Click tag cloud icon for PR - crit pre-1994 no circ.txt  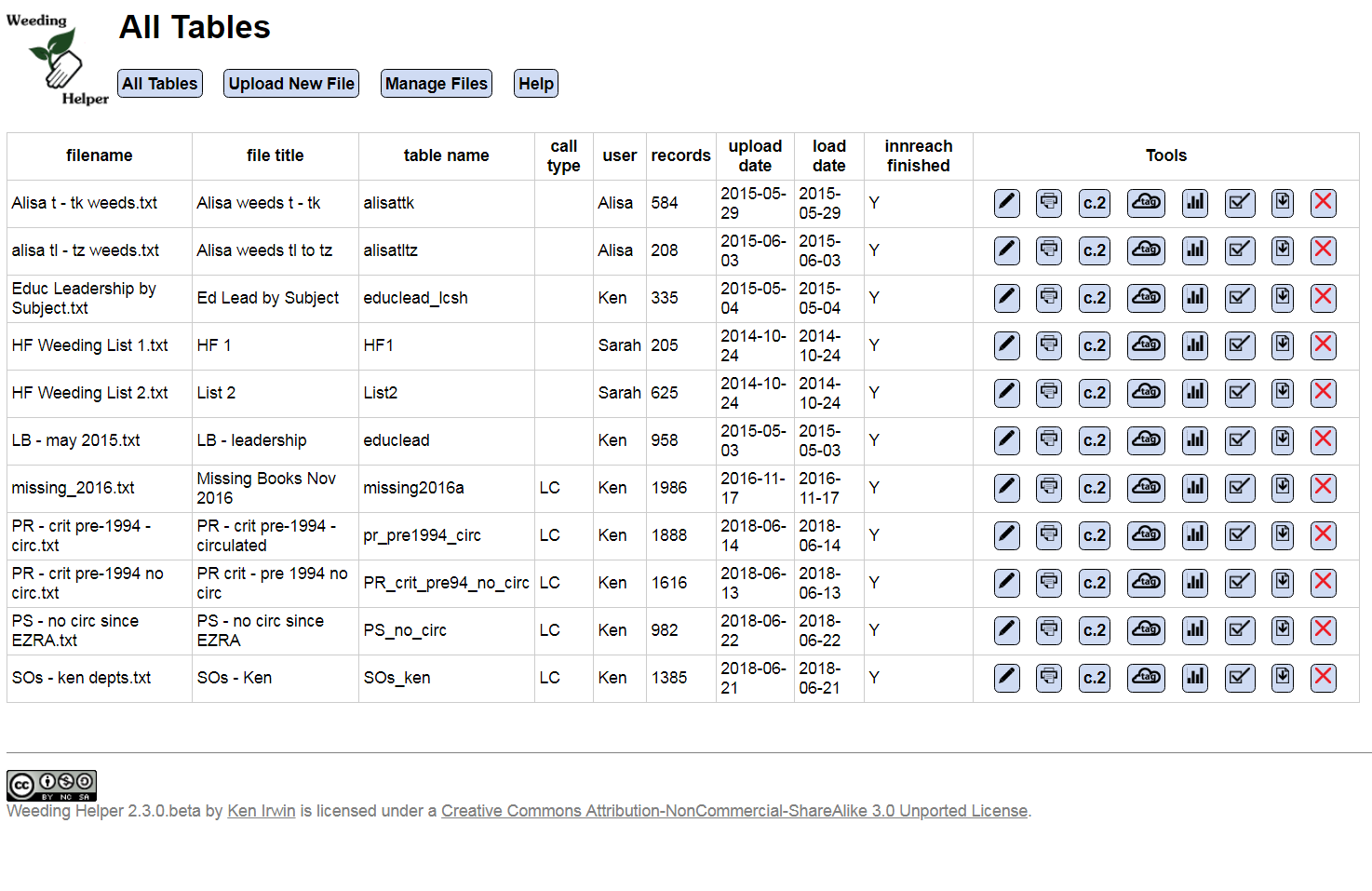[1146, 583]
